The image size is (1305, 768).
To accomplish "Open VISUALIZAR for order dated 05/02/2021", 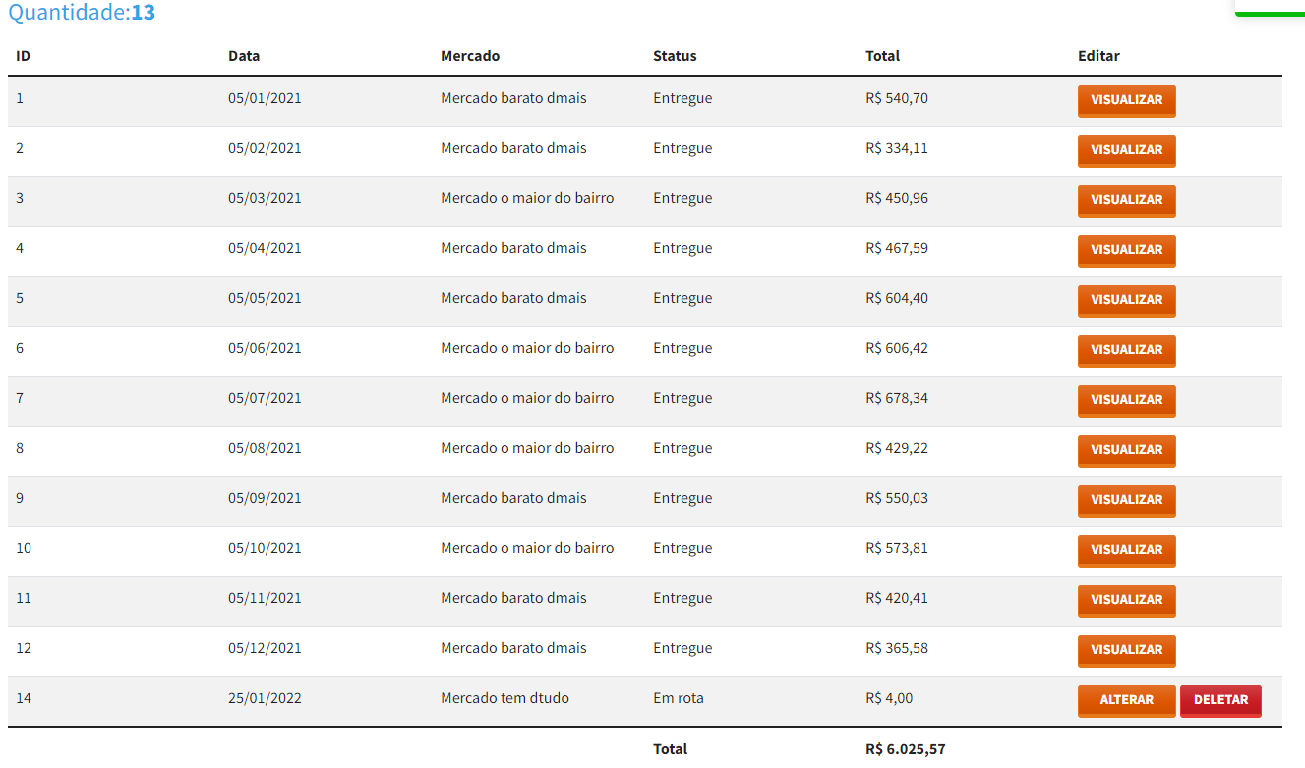I will click(x=1126, y=151).
